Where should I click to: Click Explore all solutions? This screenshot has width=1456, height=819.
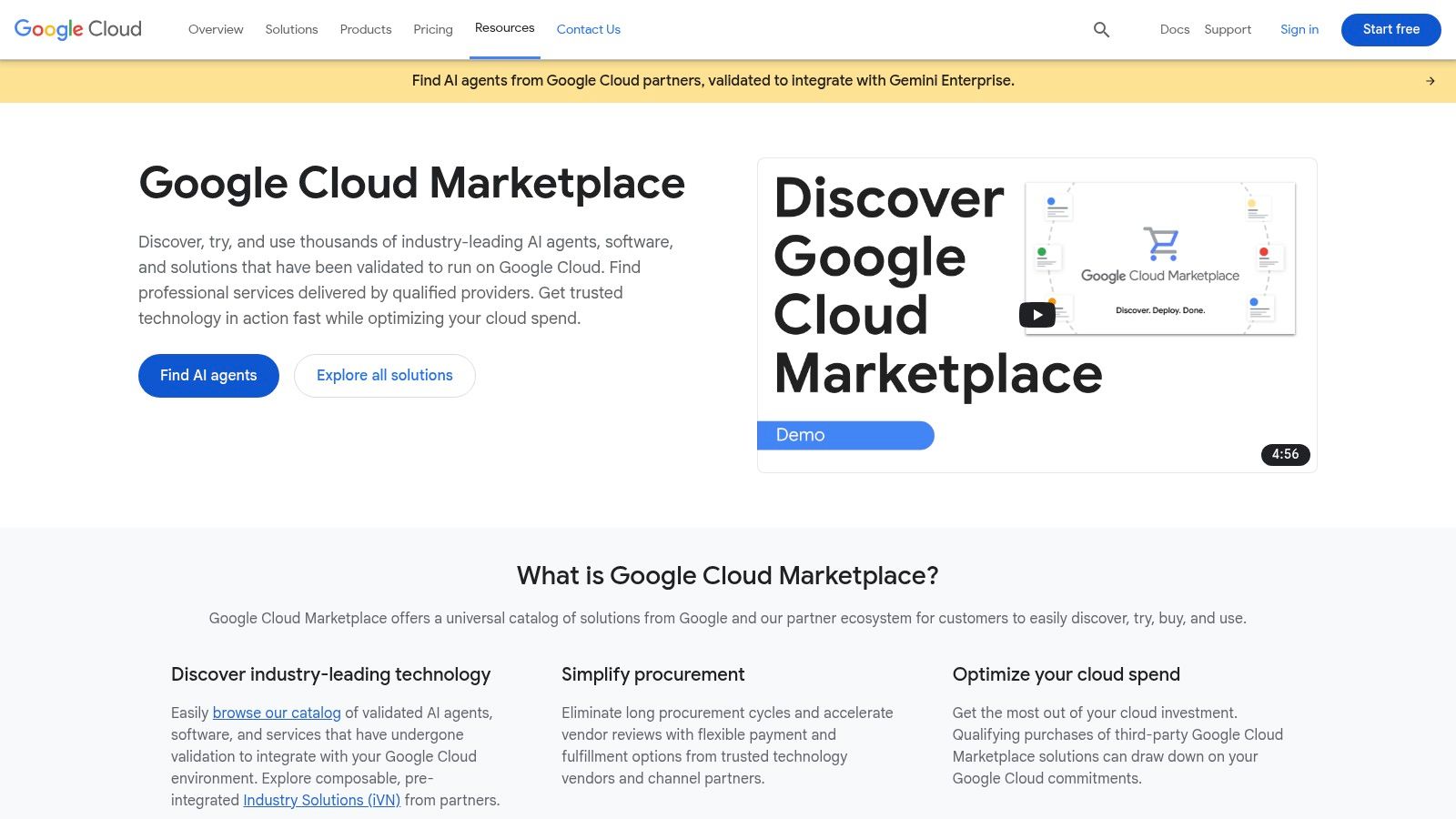tap(384, 375)
